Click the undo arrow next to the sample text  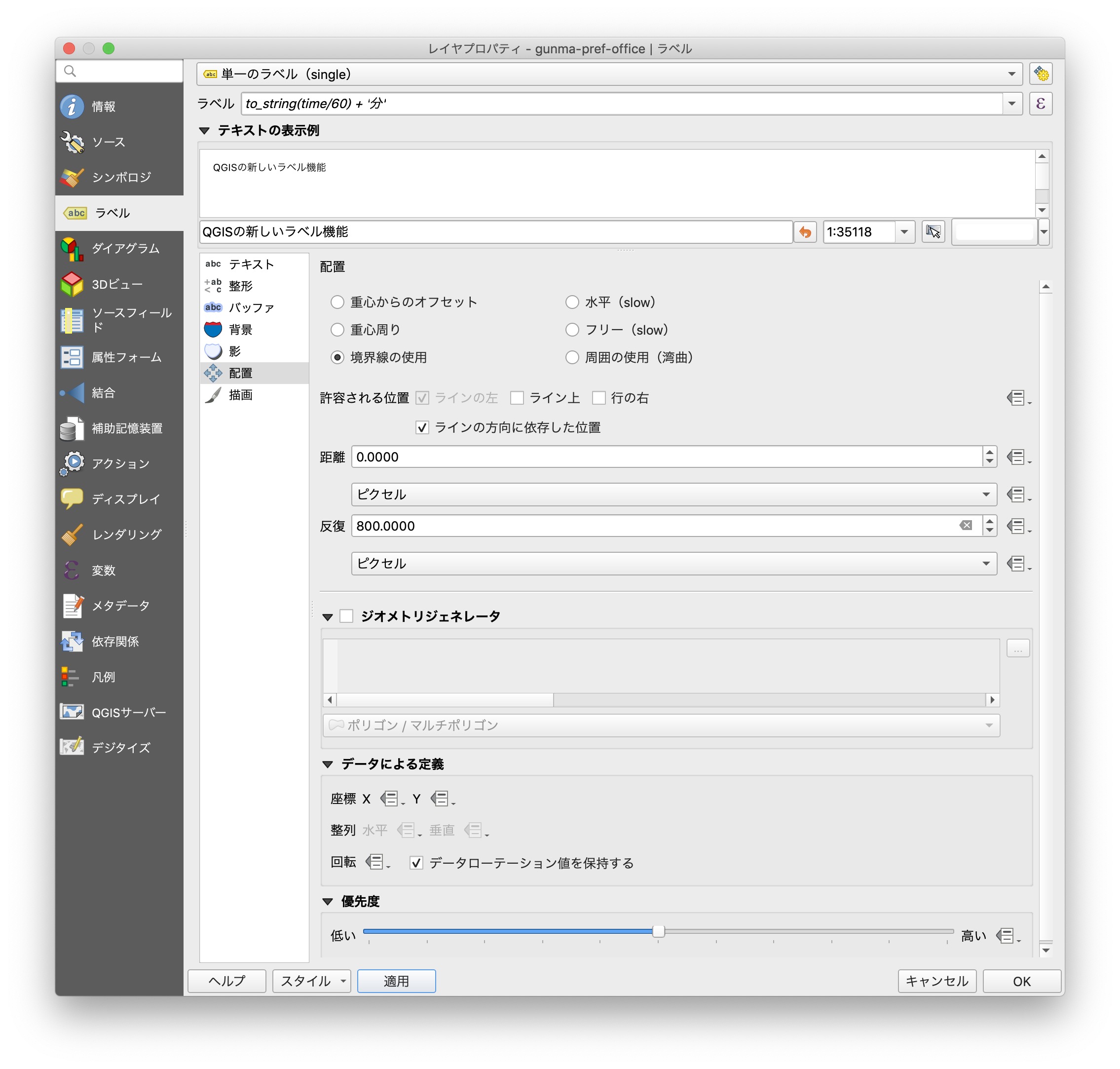(x=806, y=232)
